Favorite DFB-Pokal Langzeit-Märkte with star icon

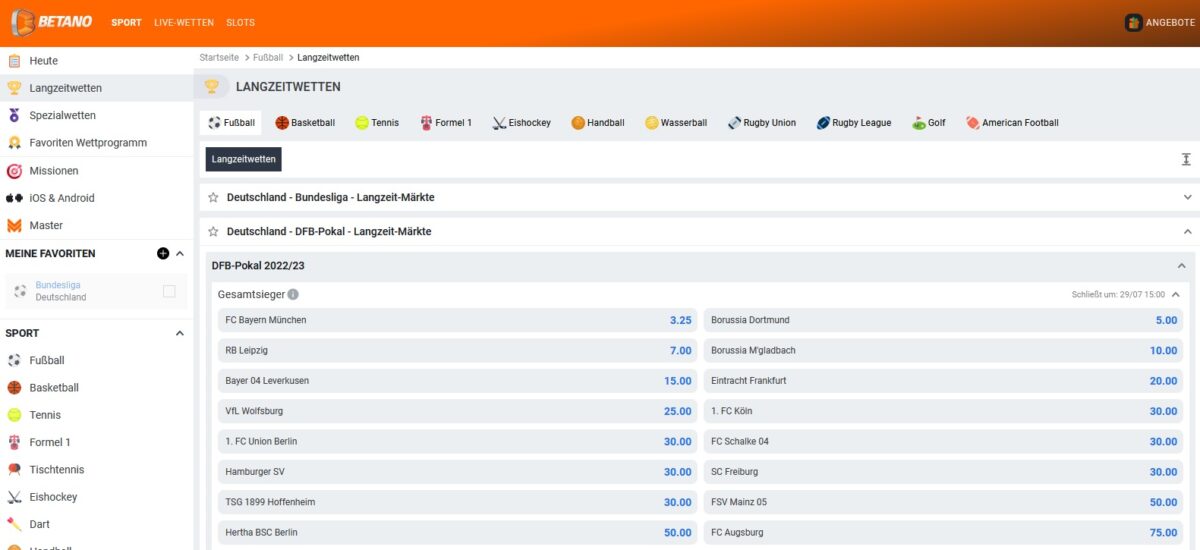(x=213, y=231)
